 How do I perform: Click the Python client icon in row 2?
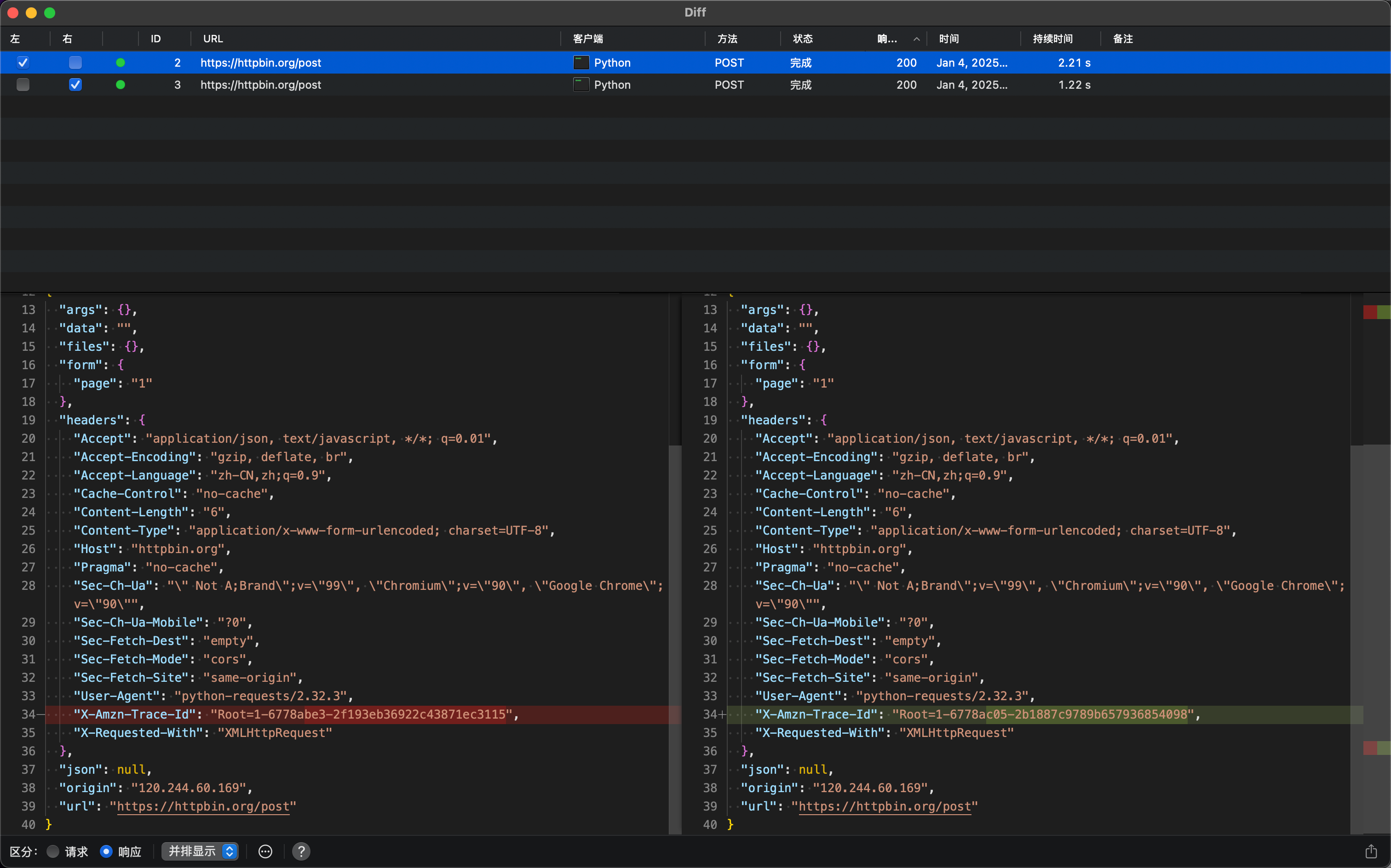[x=581, y=63]
